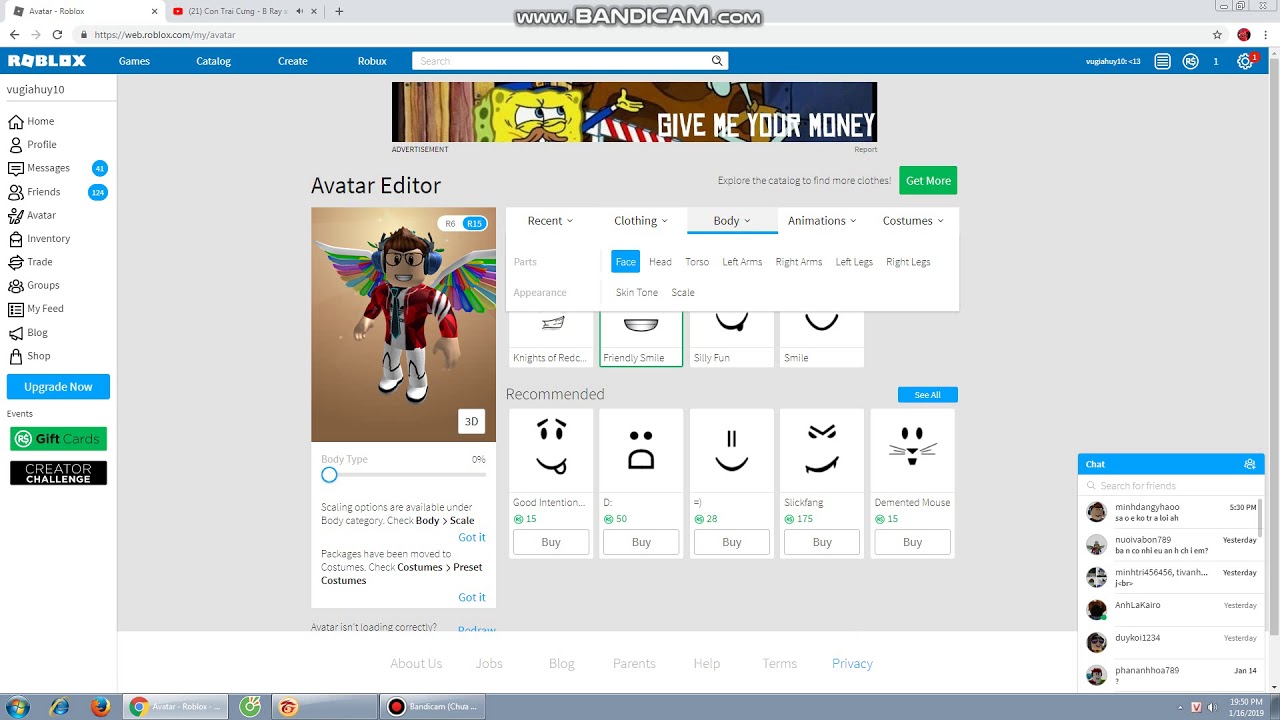Image resolution: width=1280 pixels, height=720 pixels.
Task: Go to Avatar in the sidebar
Action: [x=32, y=215]
